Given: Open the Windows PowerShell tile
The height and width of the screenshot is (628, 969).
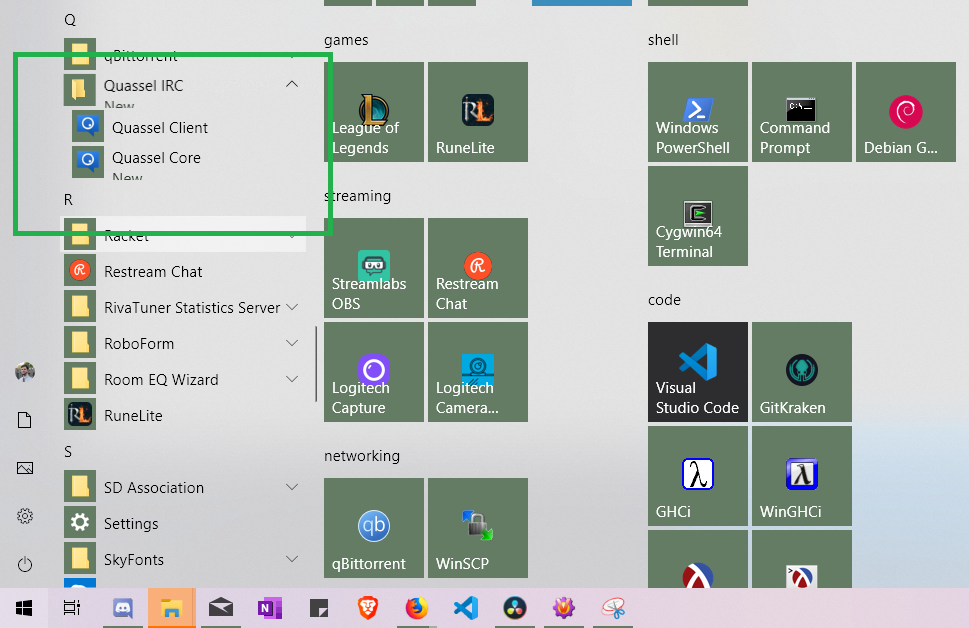Looking at the screenshot, I should click(698, 112).
